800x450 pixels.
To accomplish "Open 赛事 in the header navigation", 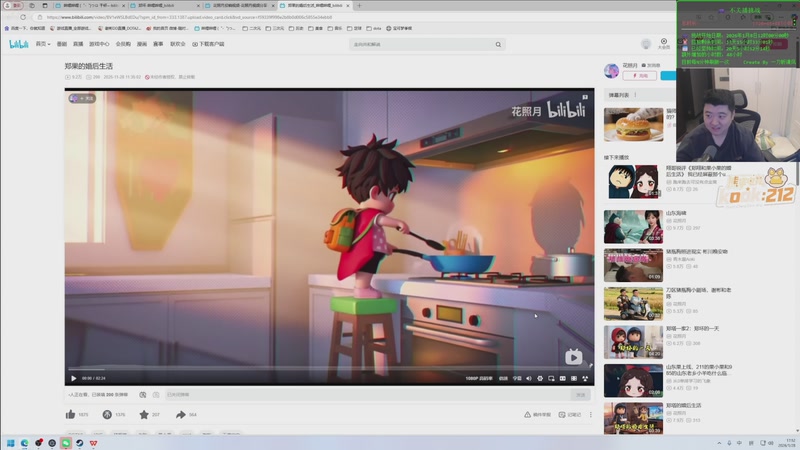I will [x=158, y=44].
